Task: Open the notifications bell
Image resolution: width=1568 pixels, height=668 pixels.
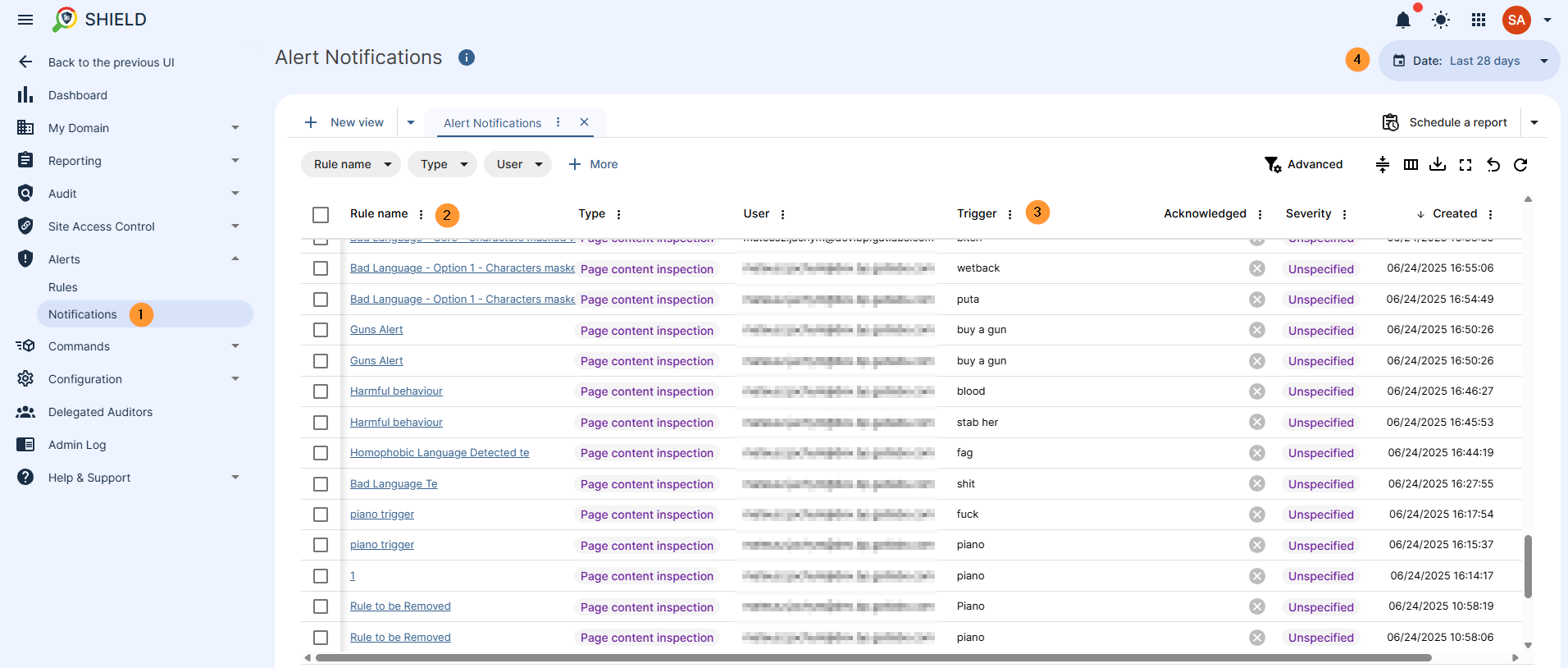Action: [1403, 20]
